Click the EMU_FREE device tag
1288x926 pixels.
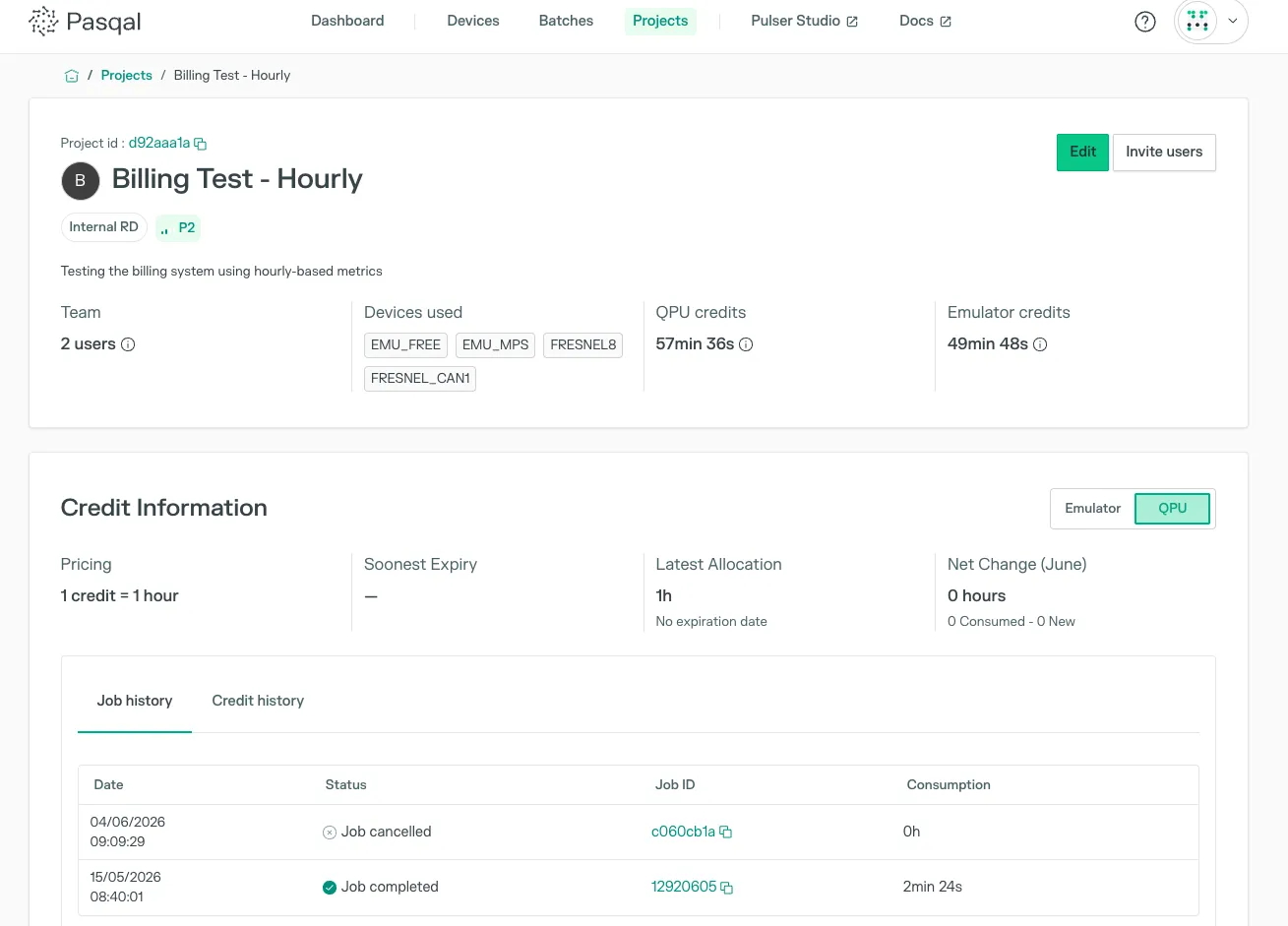(x=405, y=345)
